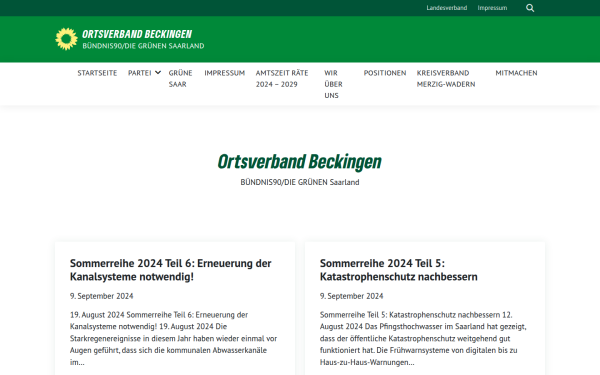The height and width of the screenshot is (375, 600).
Task: Click the date under the Teil 5 article
Action: click(x=351, y=296)
